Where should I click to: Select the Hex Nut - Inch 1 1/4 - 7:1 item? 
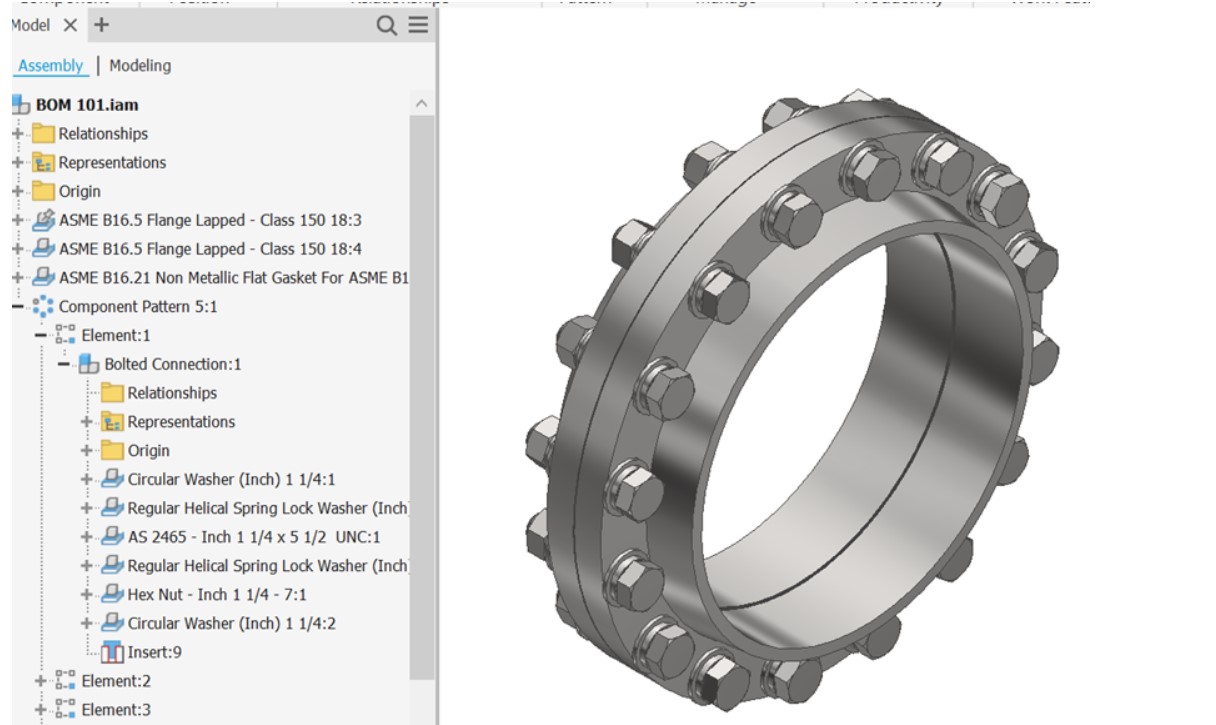click(x=217, y=595)
